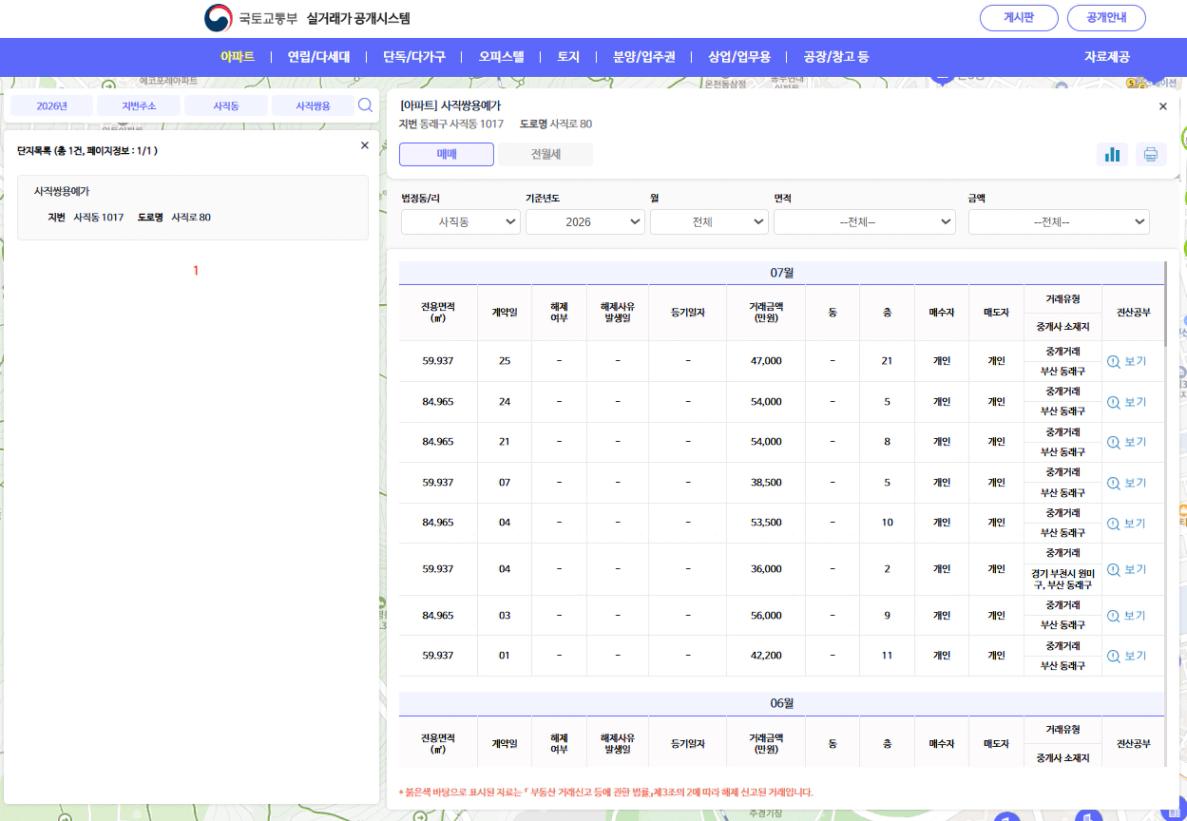
Task: Close the apartment detail panel
Action: click(1163, 107)
